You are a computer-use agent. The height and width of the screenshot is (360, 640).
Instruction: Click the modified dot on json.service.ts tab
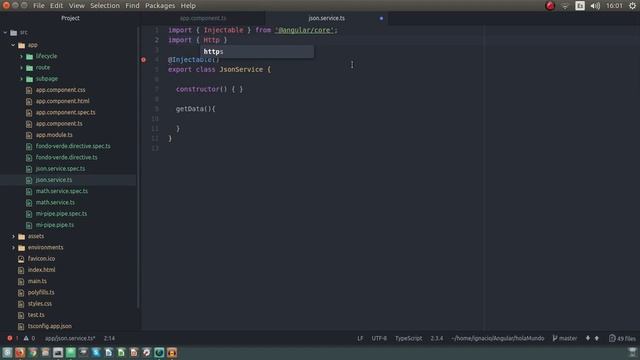click(381, 18)
